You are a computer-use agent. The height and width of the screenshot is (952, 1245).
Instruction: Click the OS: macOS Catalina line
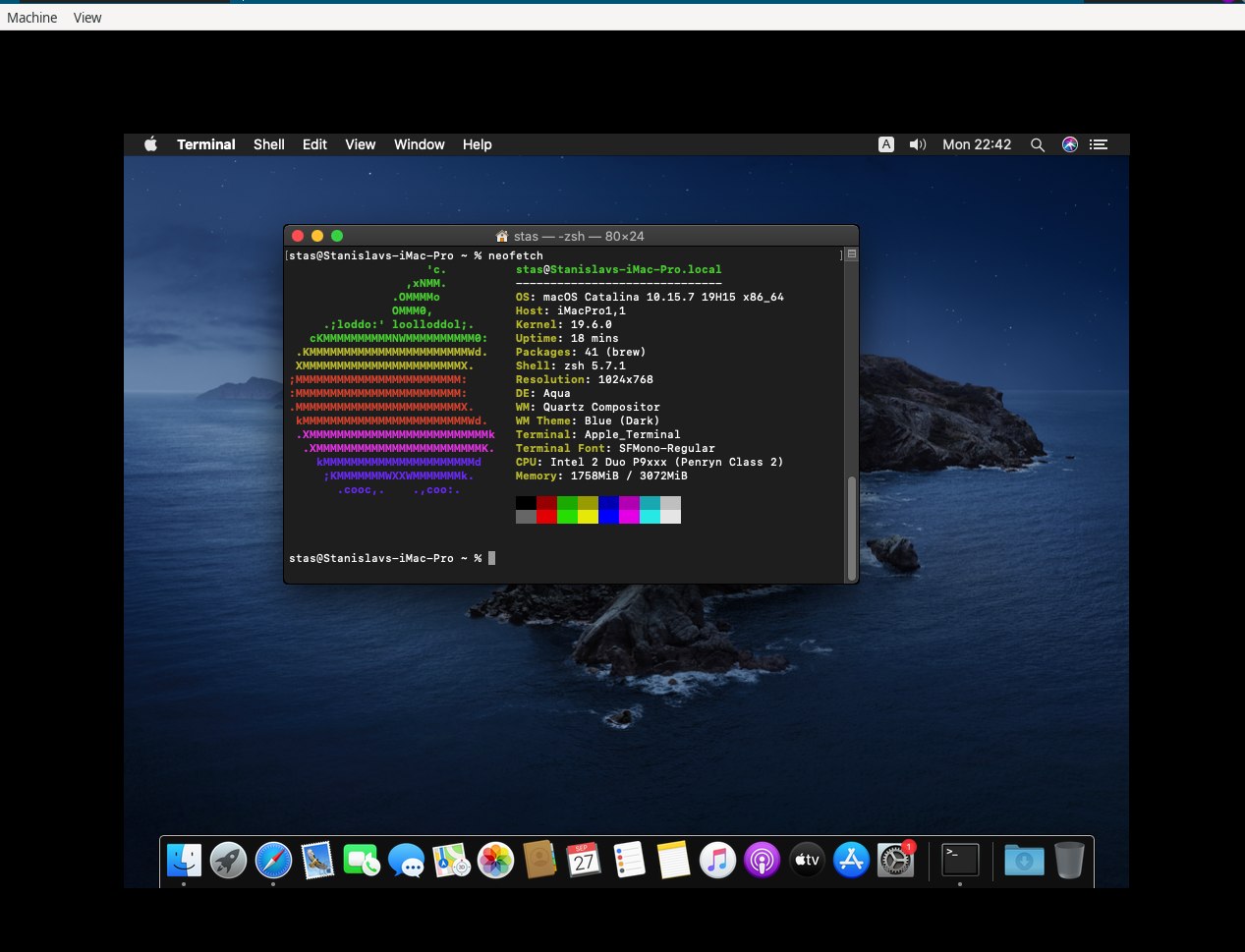coord(650,297)
